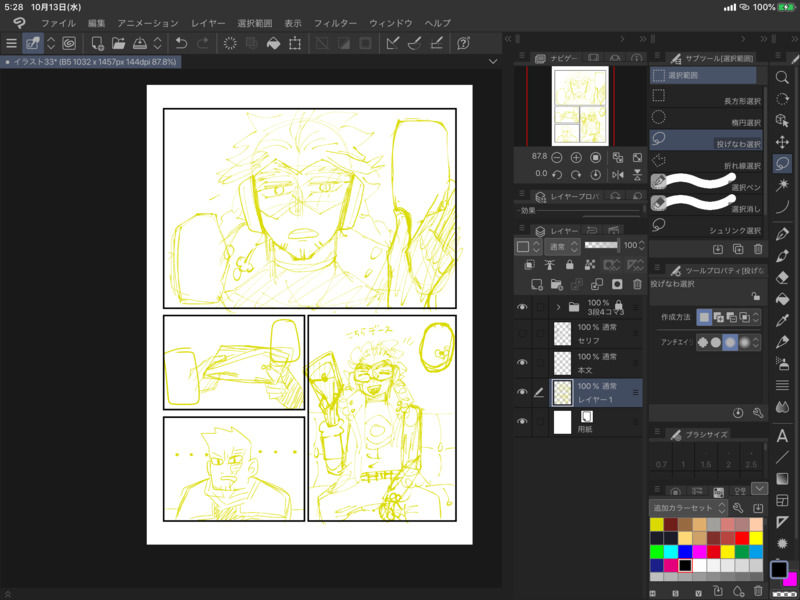
Task: Expand the 3段4コマ layer folder
Action: [558, 307]
